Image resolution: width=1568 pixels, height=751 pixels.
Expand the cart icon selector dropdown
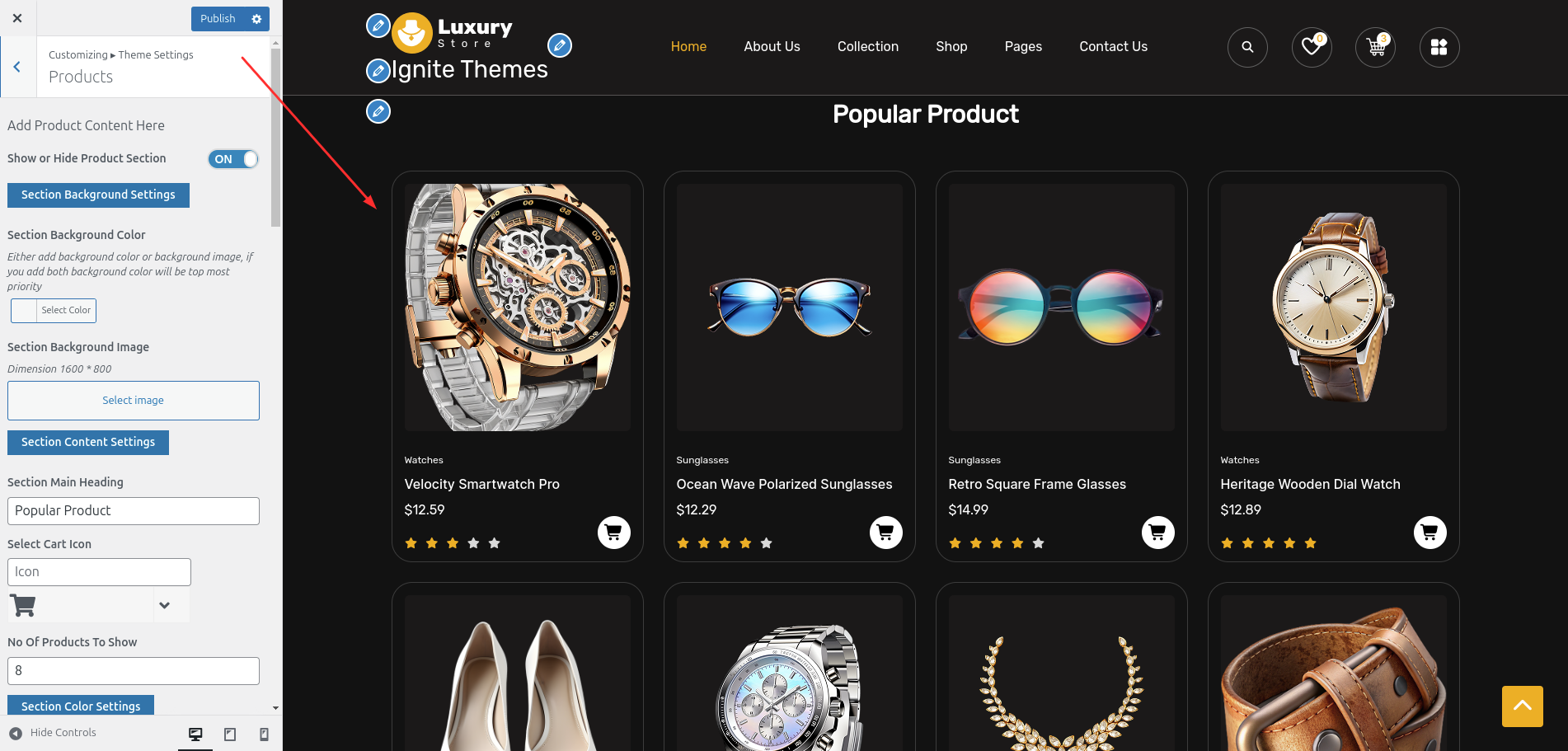(x=164, y=605)
